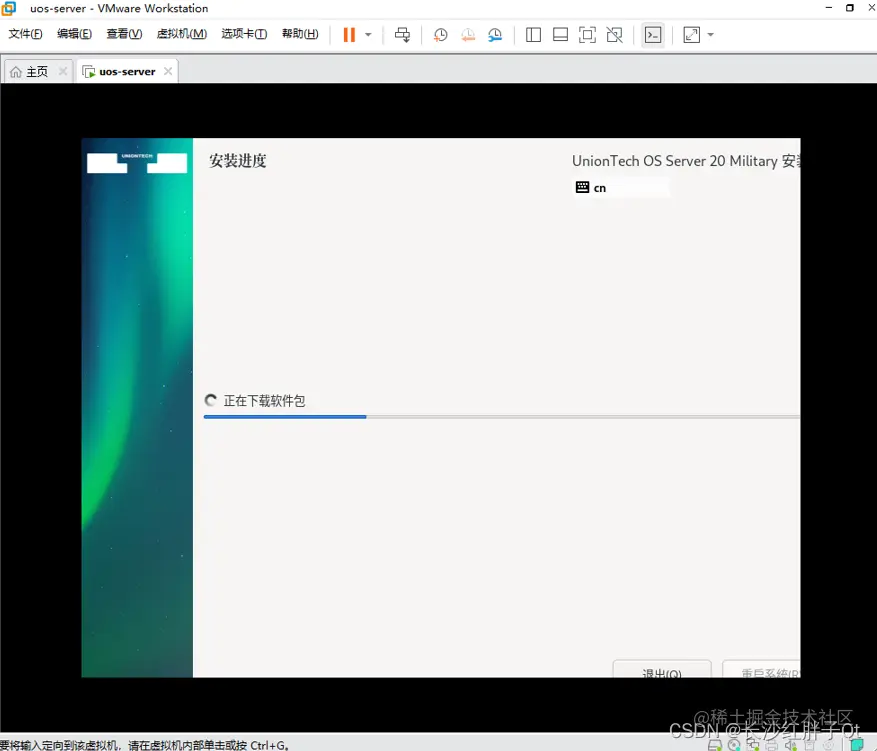Open the 虚拟机(M) menu

point(181,33)
